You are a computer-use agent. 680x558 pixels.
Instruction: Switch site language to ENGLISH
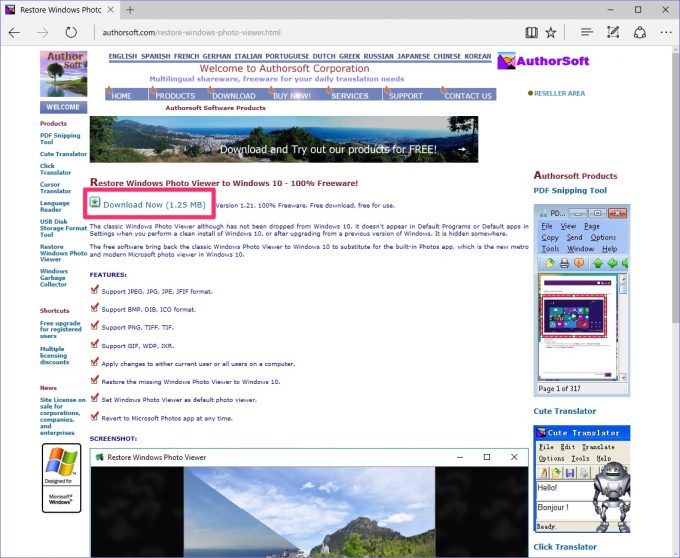pos(123,56)
